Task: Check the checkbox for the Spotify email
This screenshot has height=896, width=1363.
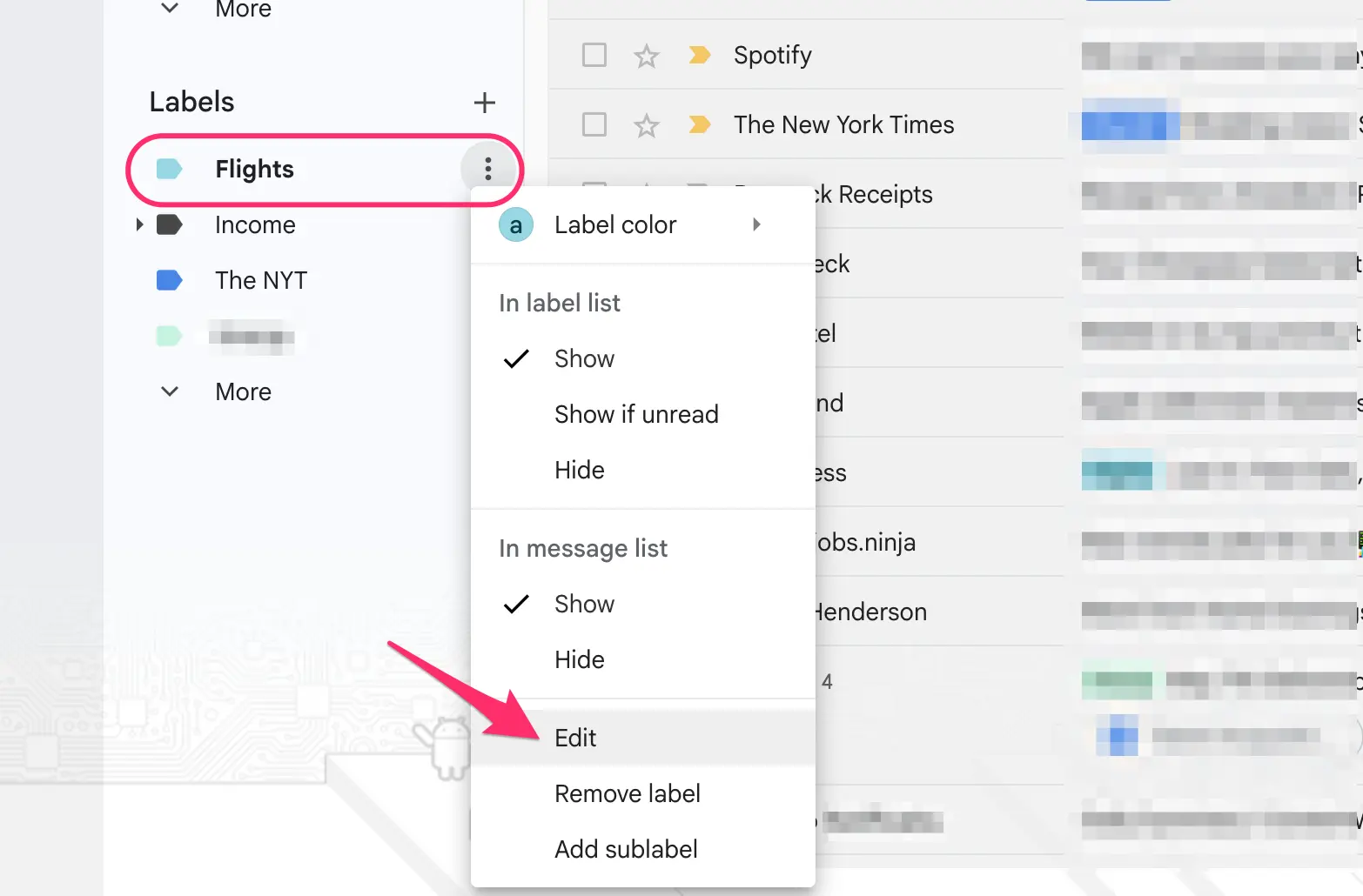Action: pos(594,55)
